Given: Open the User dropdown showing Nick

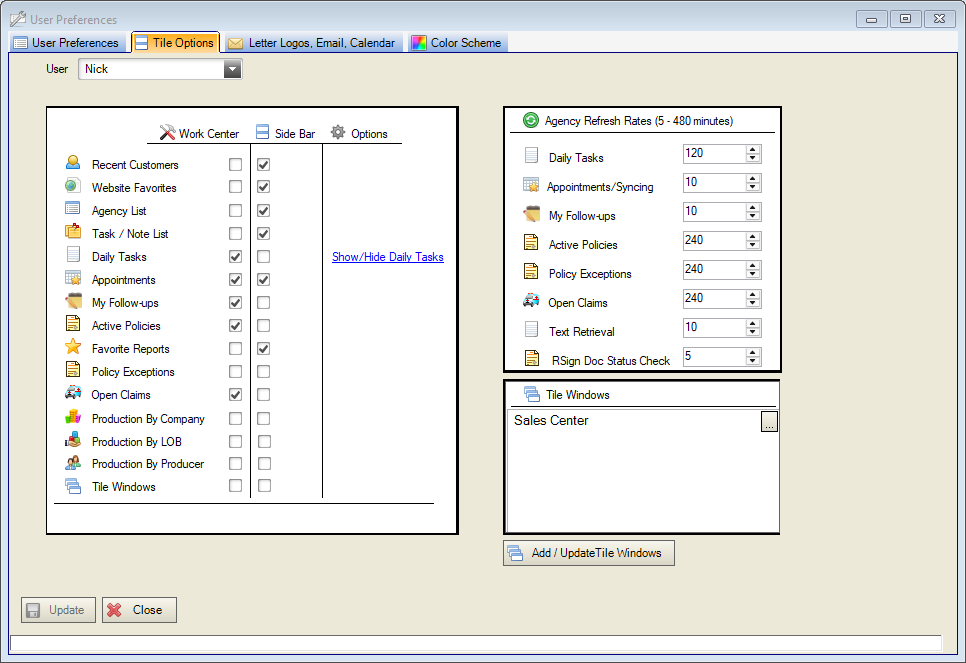Looking at the screenshot, I should [232, 69].
